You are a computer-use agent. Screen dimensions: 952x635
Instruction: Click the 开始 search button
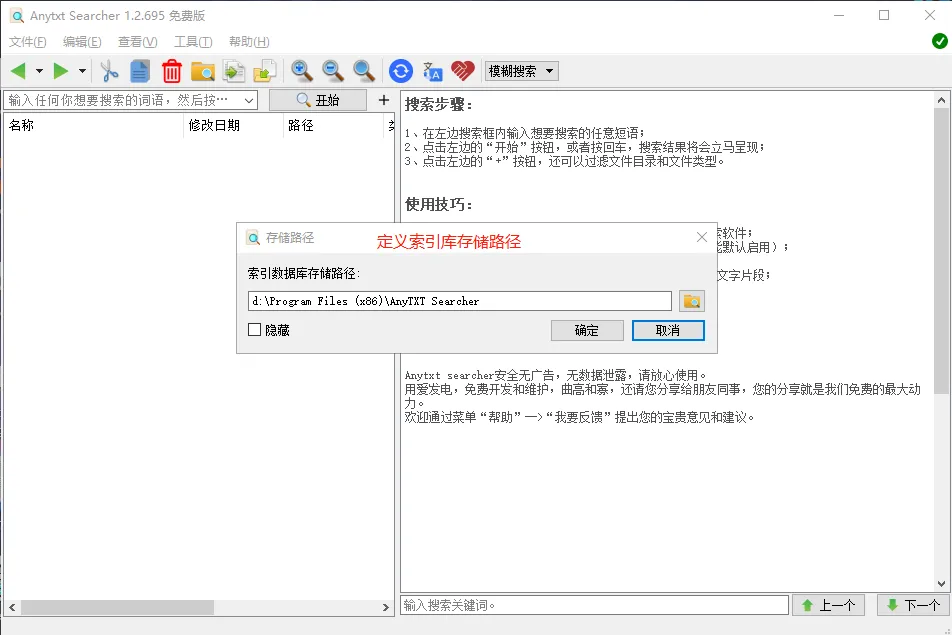[x=318, y=100]
